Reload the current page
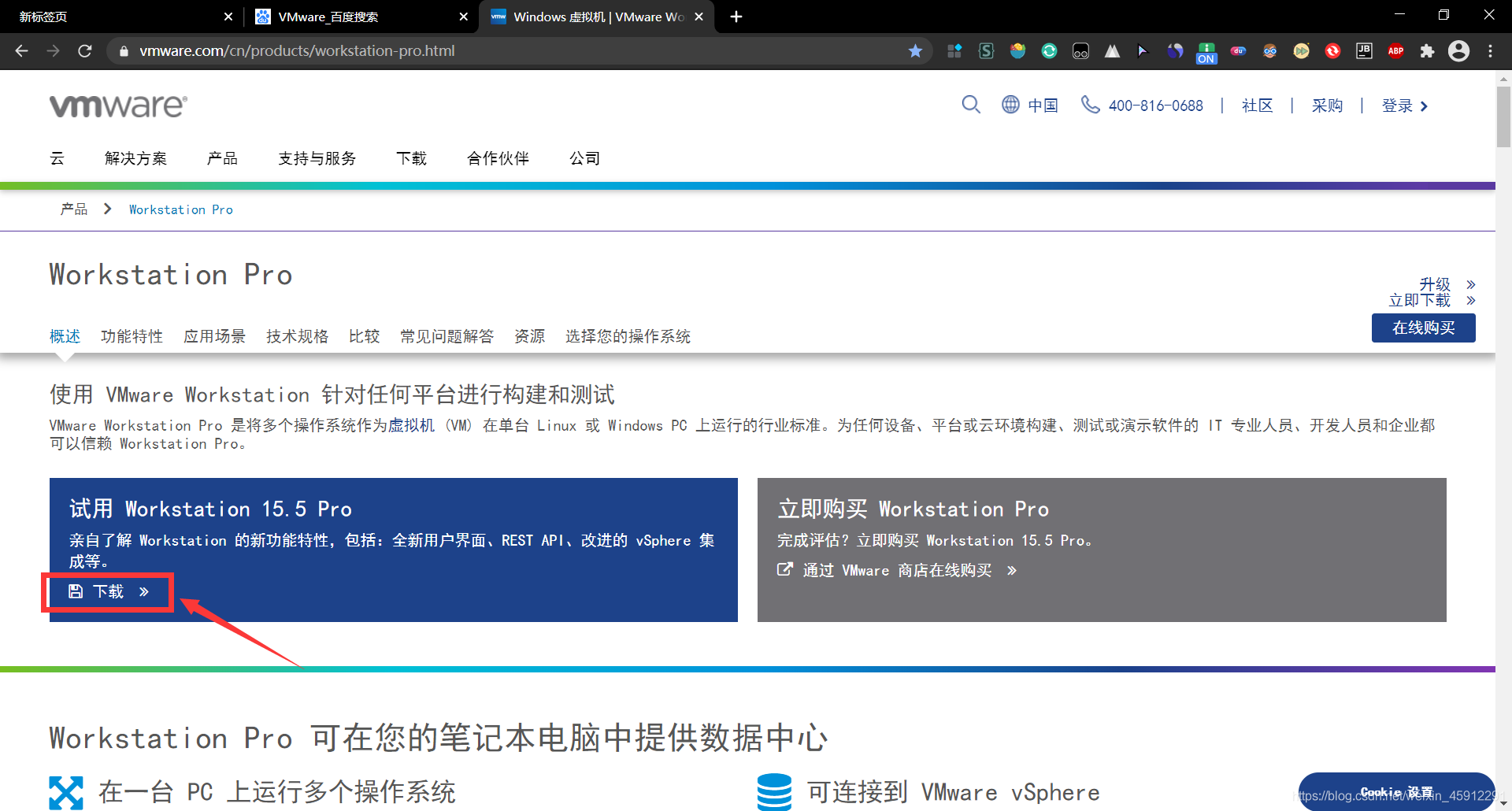This screenshot has width=1512, height=811. (85, 51)
